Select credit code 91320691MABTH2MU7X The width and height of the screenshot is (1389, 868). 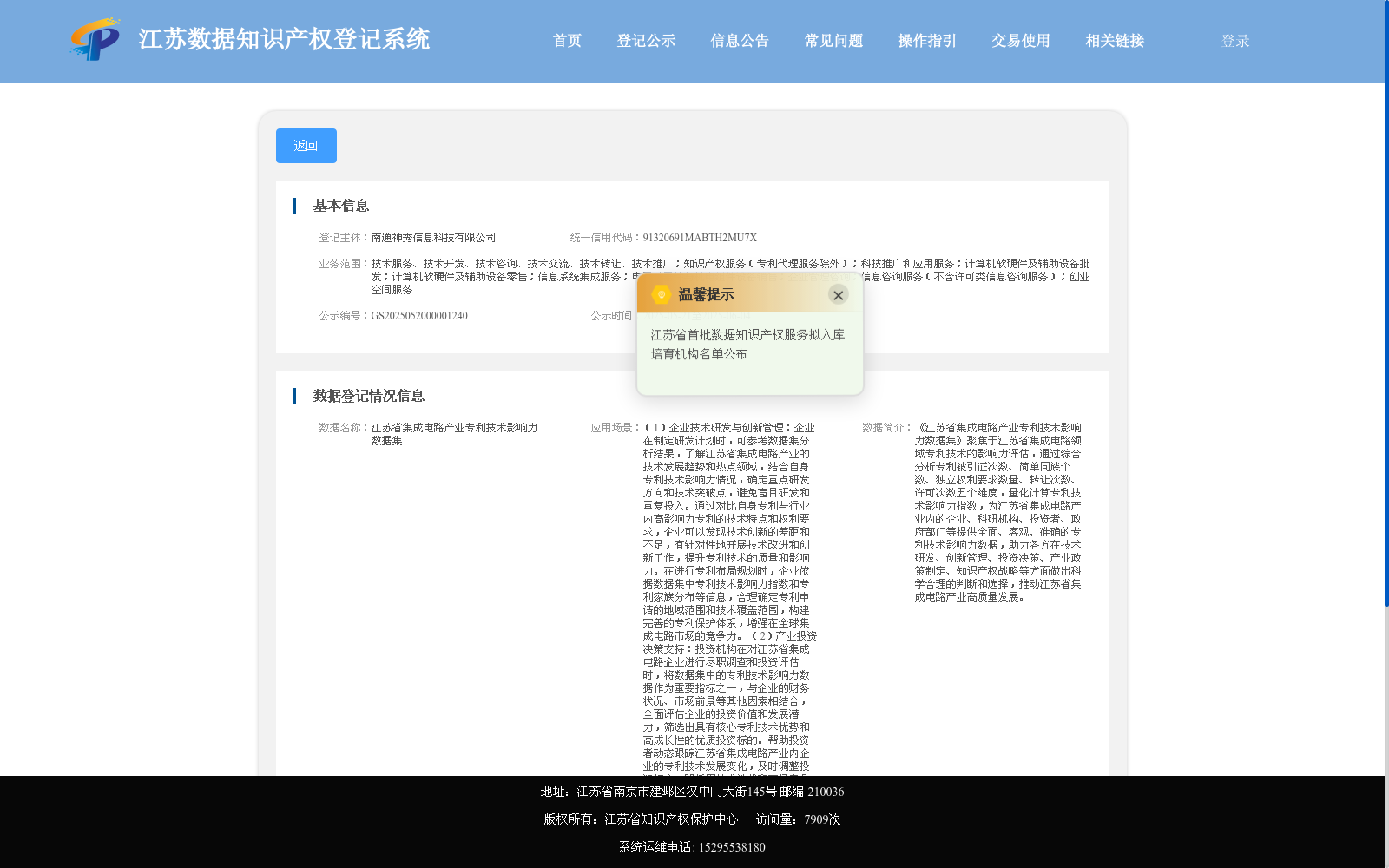point(700,238)
